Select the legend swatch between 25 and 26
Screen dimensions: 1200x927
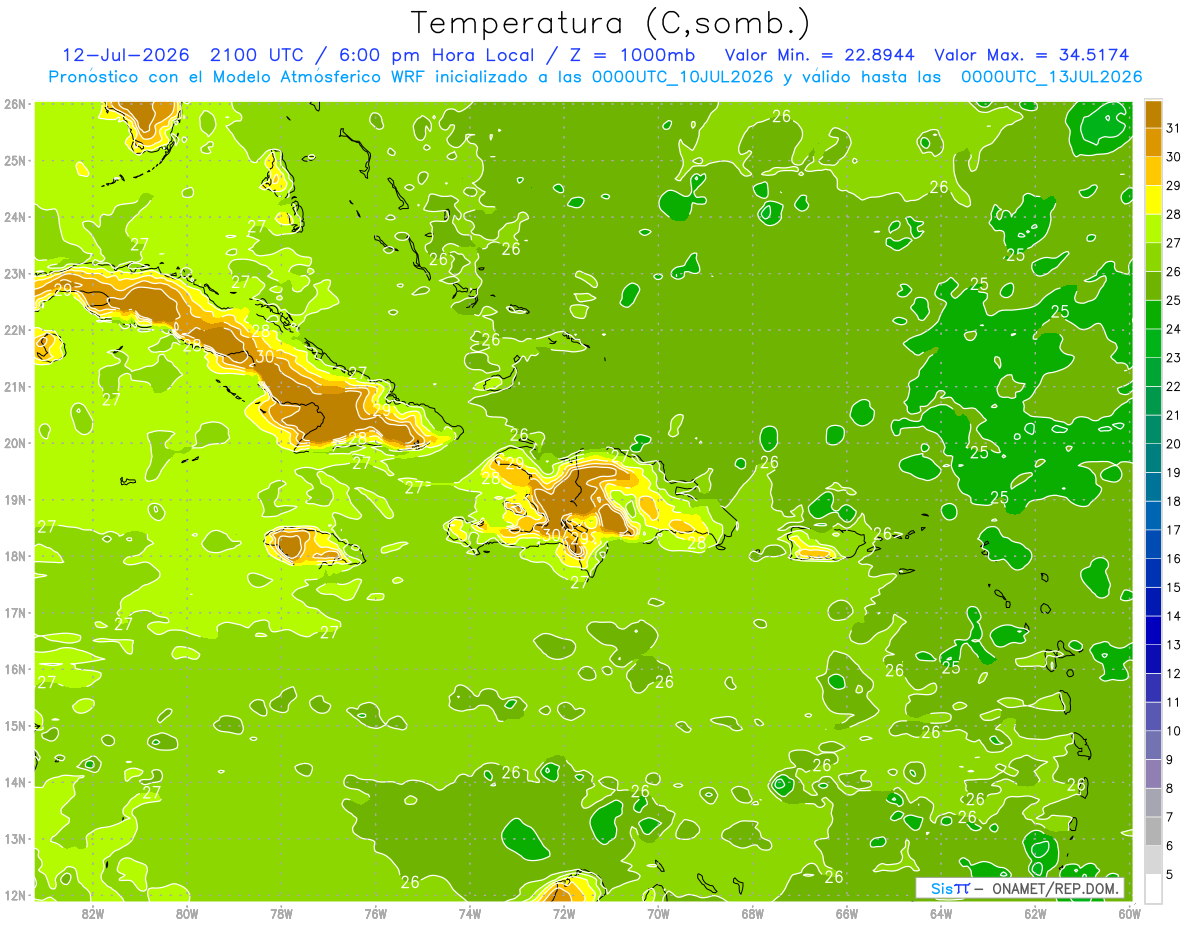(x=1153, y=286)
